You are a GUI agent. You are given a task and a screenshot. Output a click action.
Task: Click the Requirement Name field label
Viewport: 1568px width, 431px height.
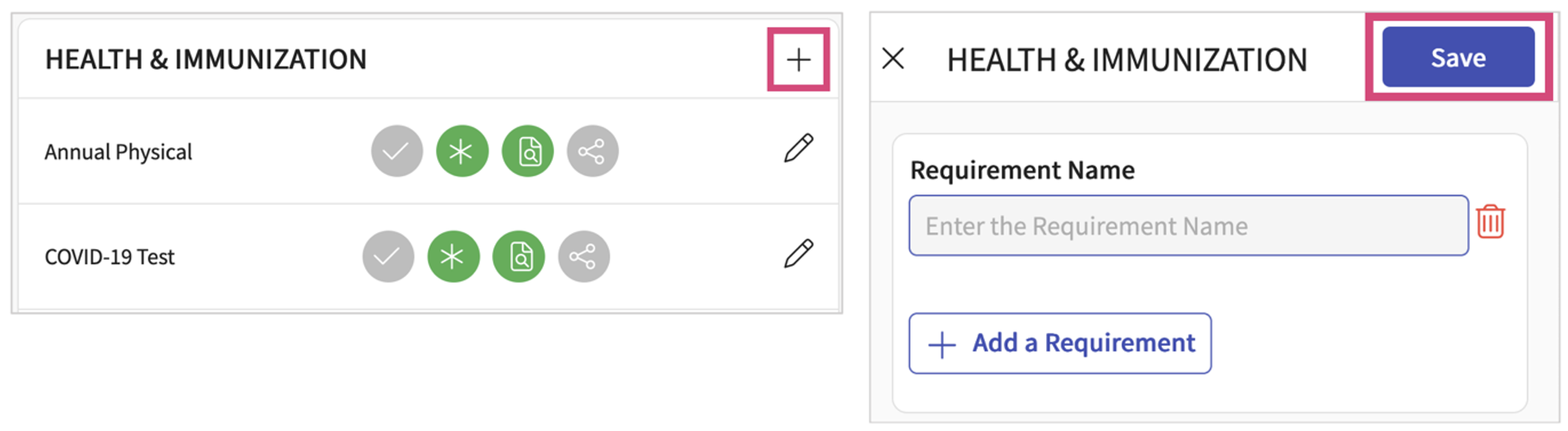pos(1022,171)
